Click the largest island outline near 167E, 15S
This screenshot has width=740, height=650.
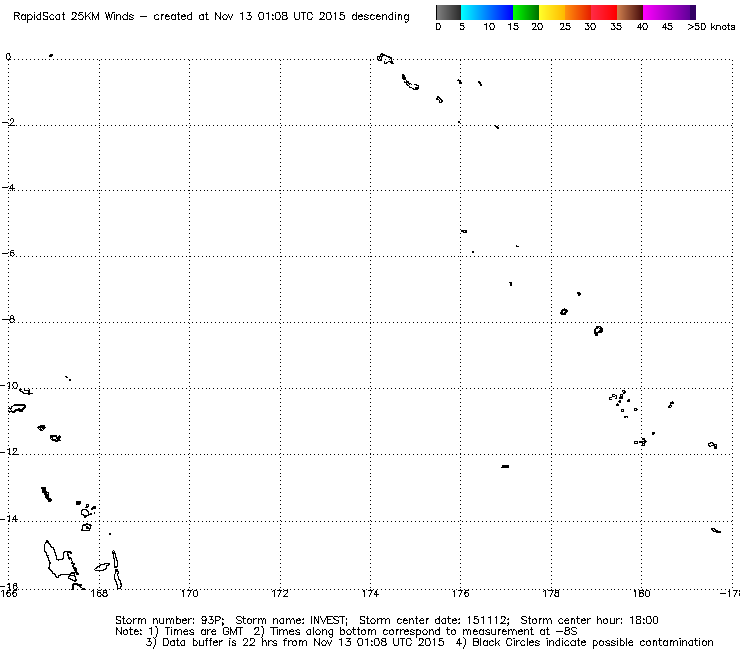[60, 560]
